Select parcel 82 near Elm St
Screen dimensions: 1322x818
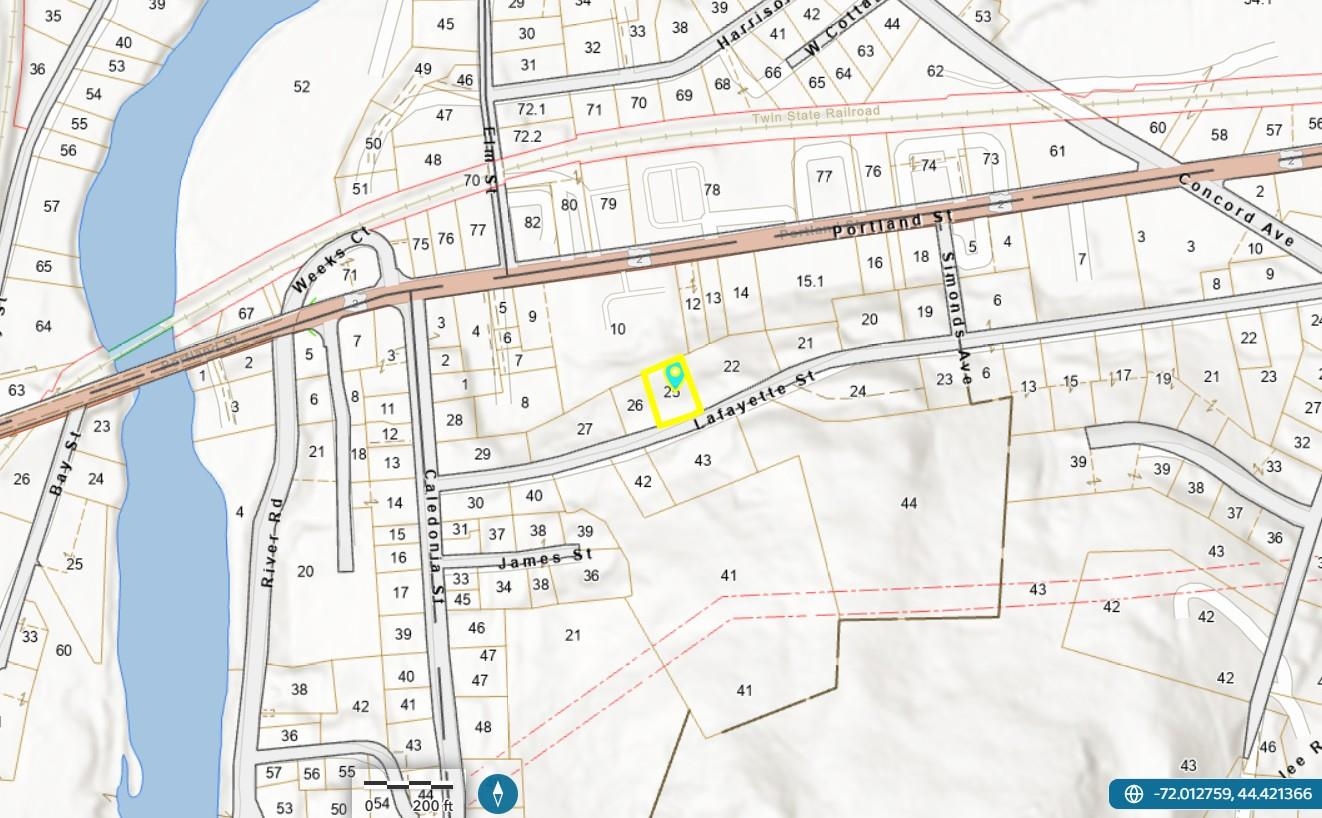point(532,223)
